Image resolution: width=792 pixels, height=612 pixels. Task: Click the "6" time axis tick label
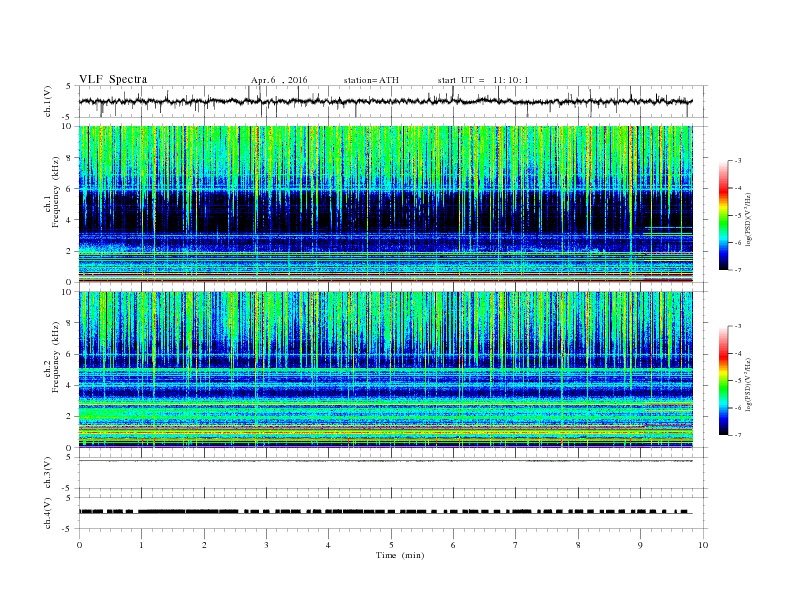click(453, 545)
